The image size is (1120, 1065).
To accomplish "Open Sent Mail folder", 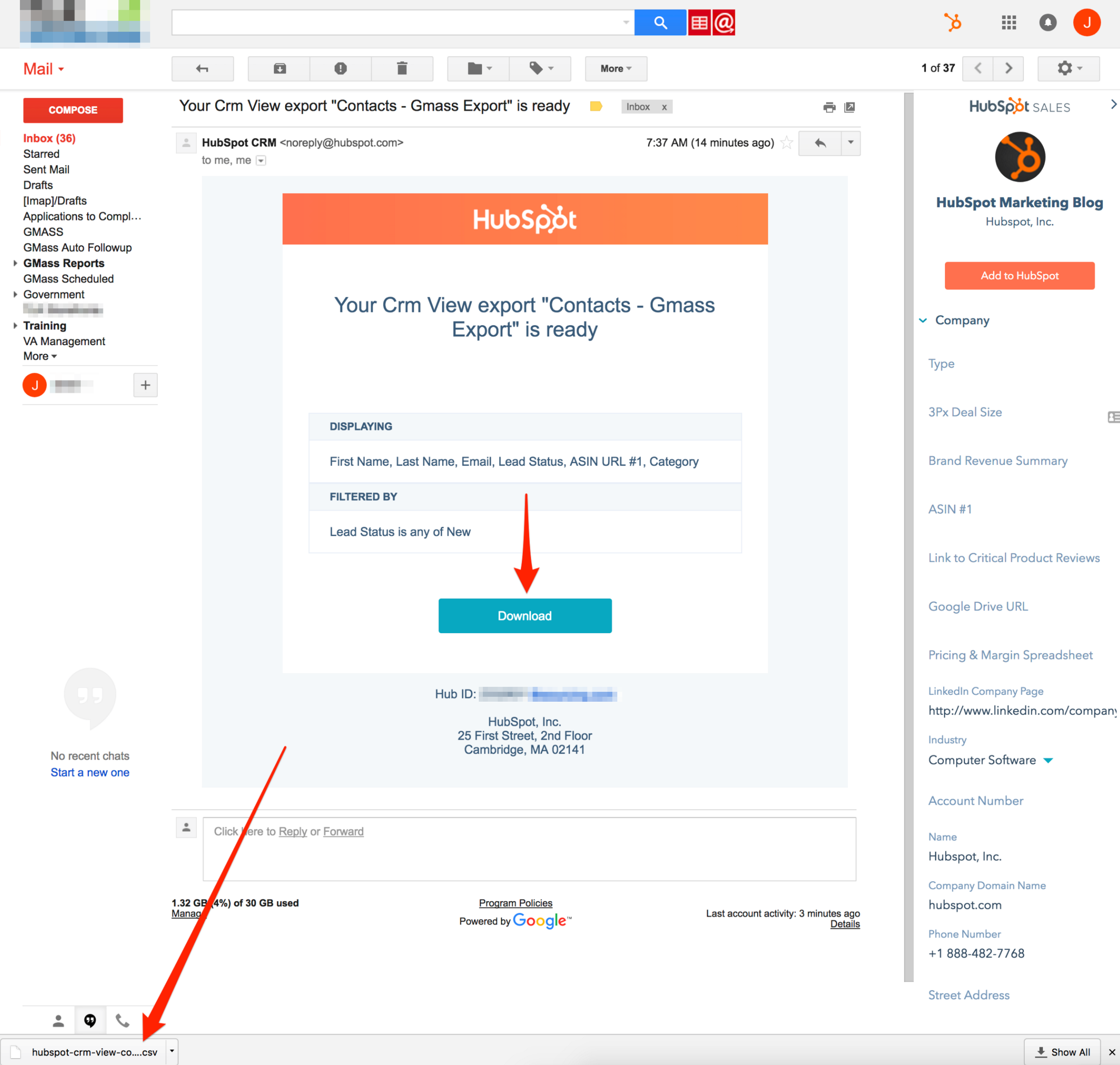I will coord(46,170).
